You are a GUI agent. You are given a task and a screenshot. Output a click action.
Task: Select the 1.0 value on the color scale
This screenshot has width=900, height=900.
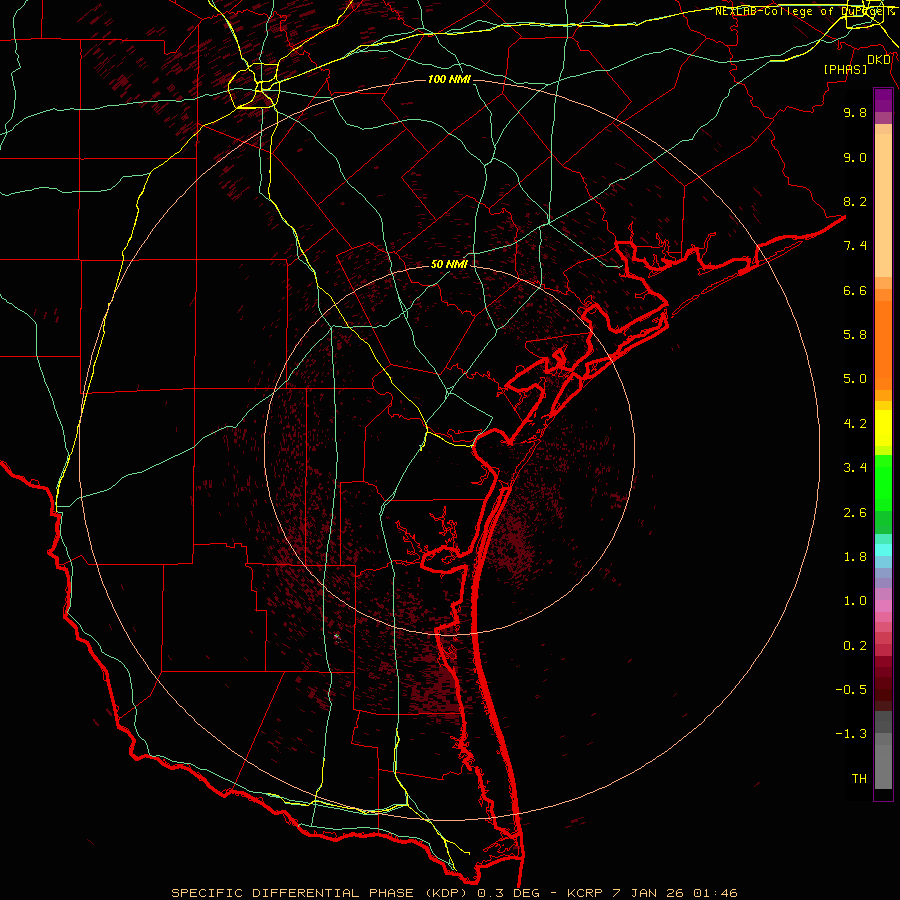(x=855, y=600)
